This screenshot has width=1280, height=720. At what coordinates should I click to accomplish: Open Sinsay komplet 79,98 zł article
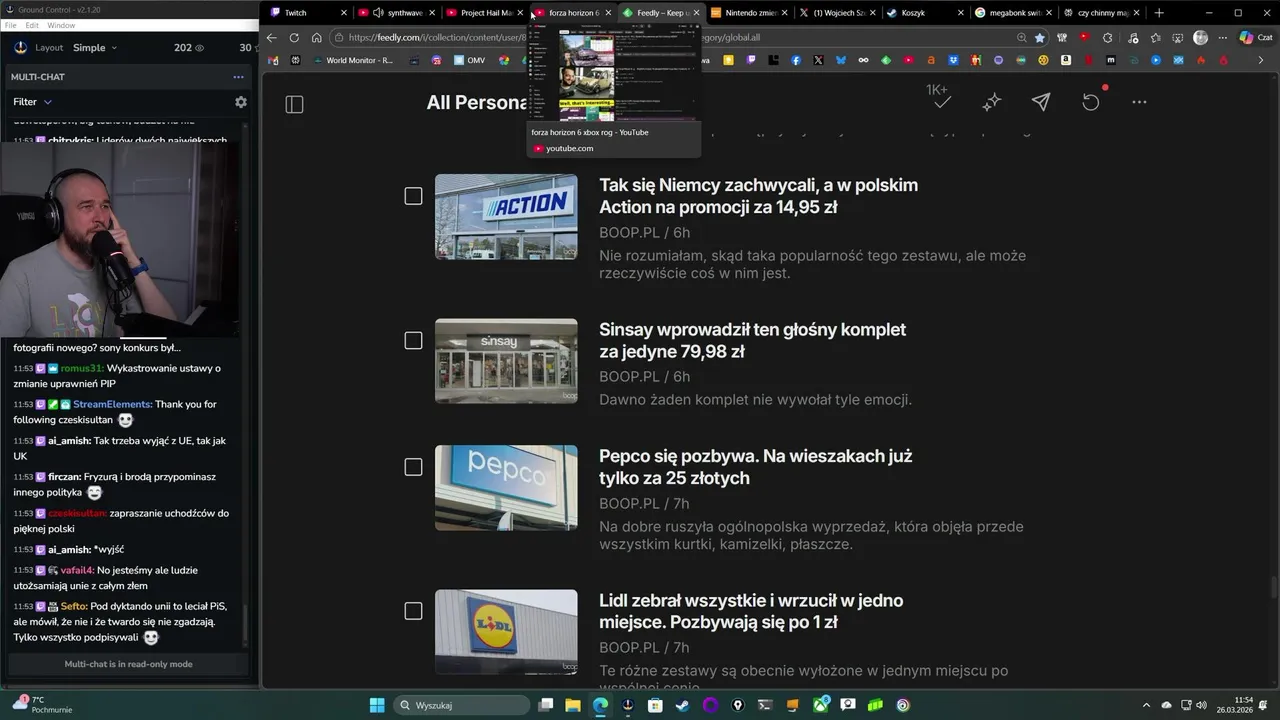[752, 340]
